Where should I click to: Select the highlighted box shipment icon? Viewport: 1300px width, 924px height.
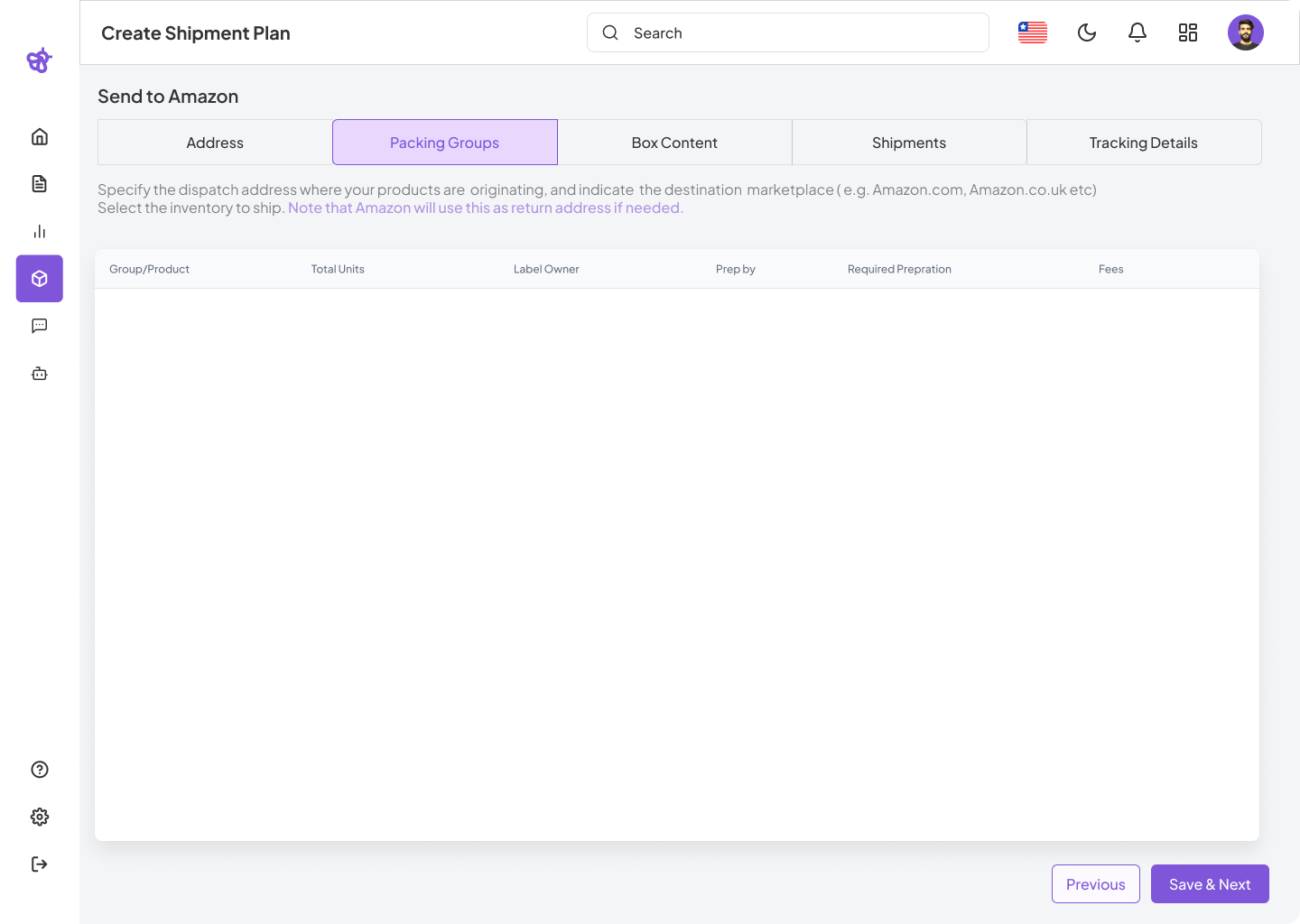click(40, 279)
